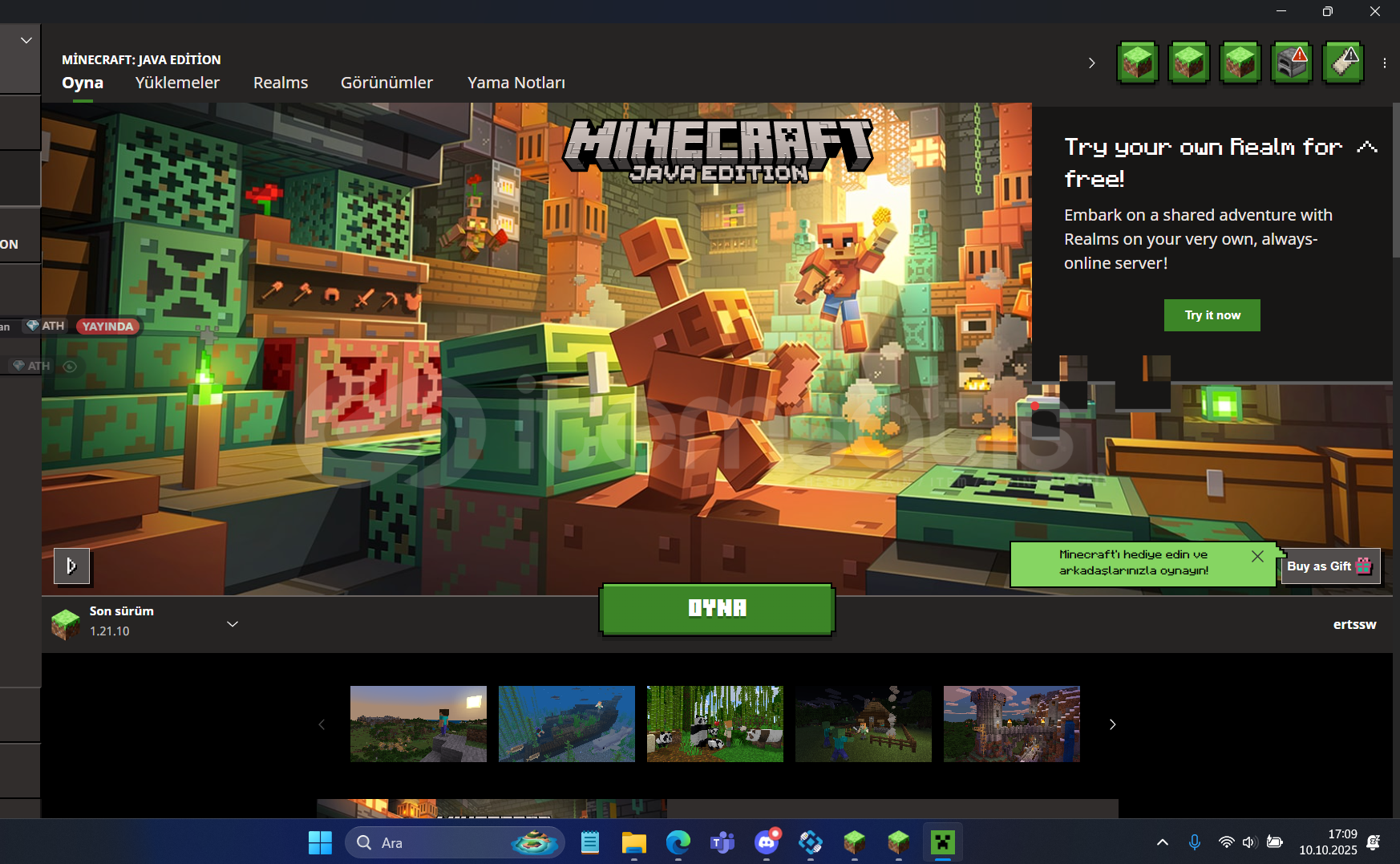1400x864 pixels.
Task: Launch Microsoft Edge from the taskbar
Action: [x=678, y=842]
